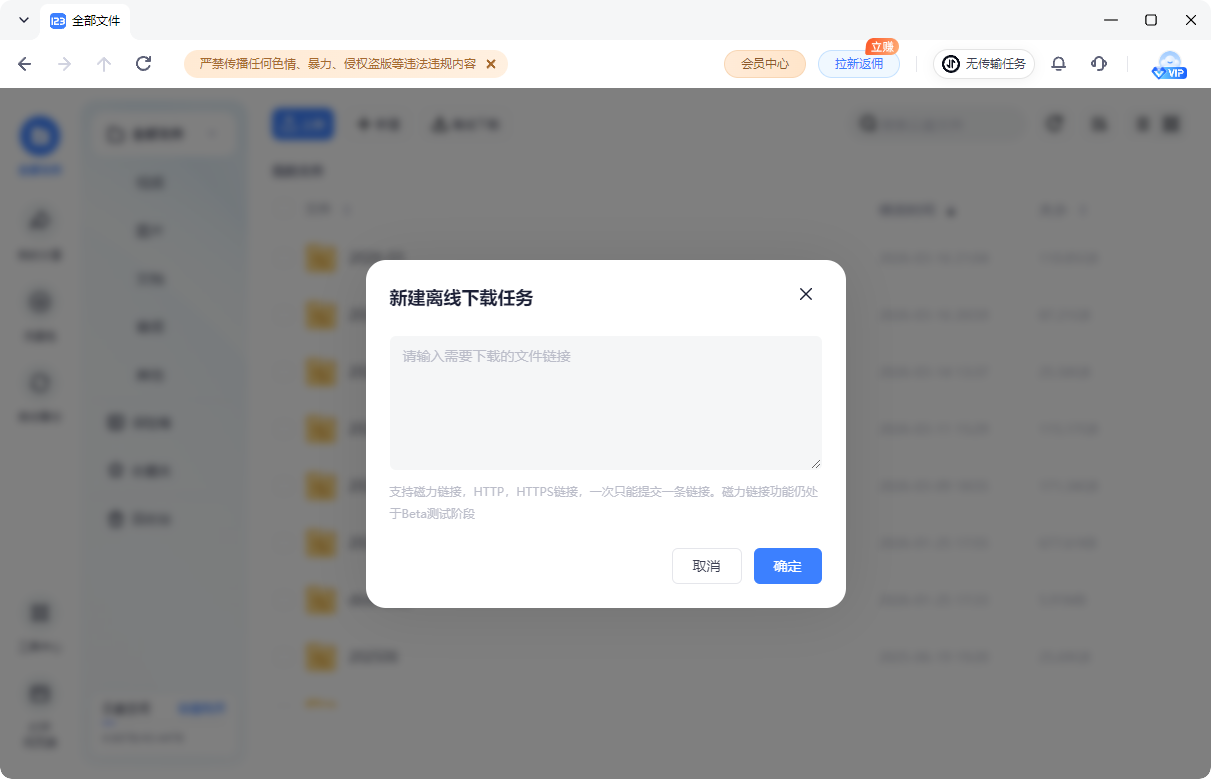The height and width of the screenshot is (779, 1211).
Task: Open the folder selector dropdown at sidebar top
Action: tap(163, 133)
